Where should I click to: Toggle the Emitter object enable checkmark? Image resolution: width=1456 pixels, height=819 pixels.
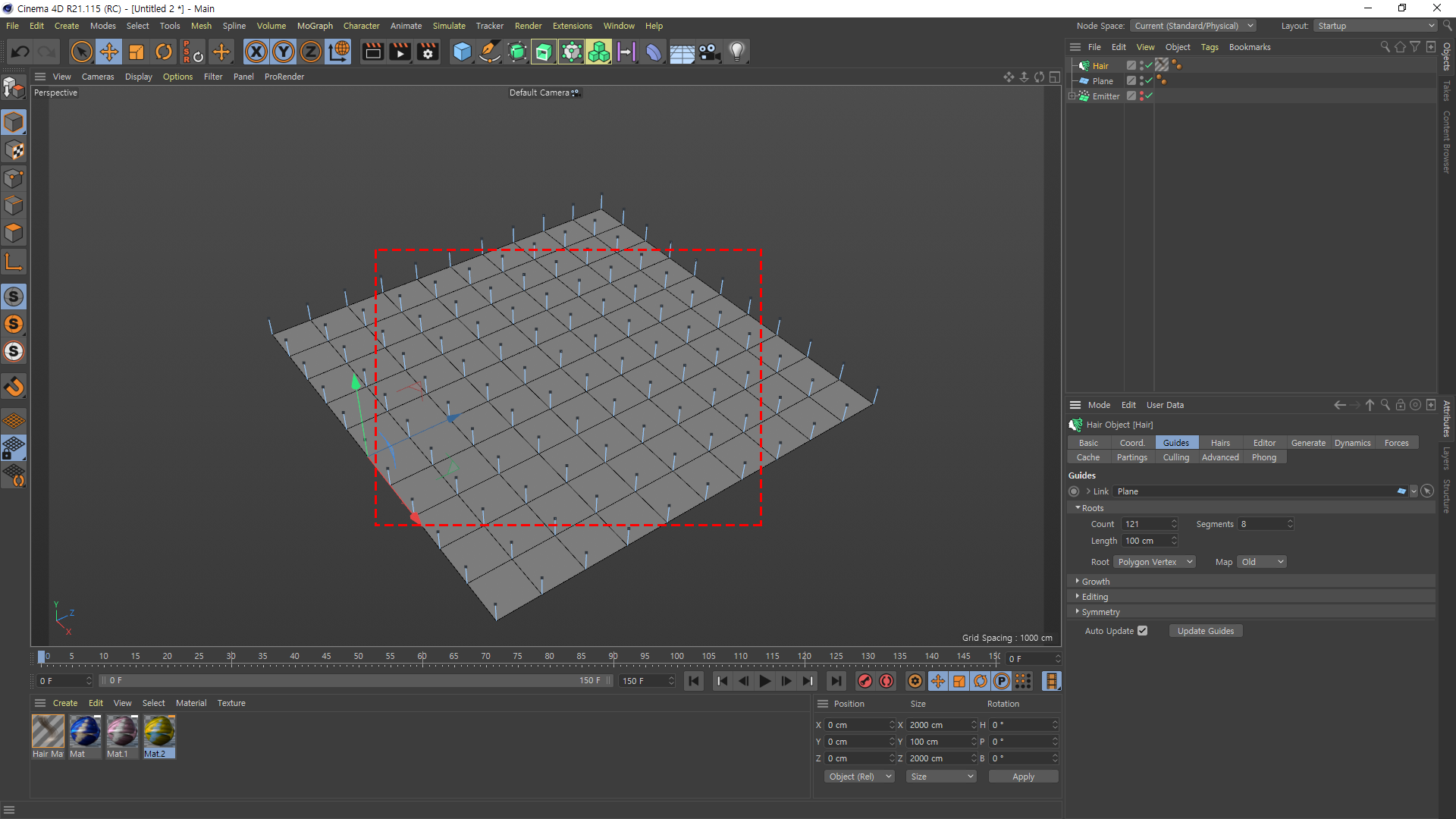click(1149, 96)
